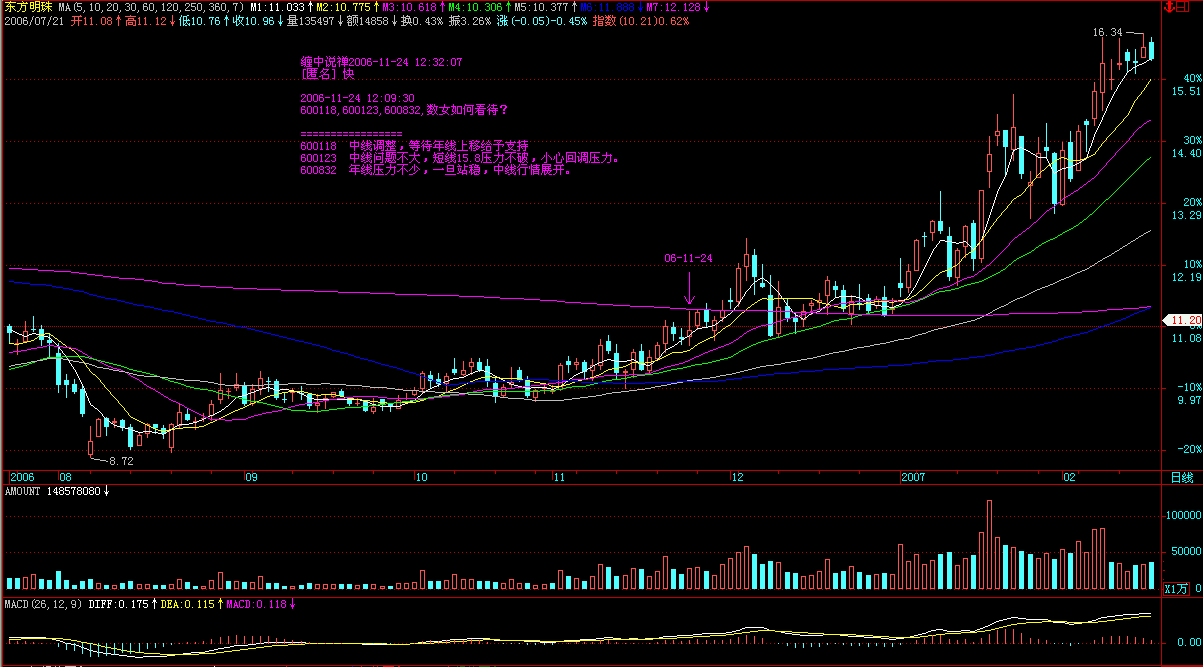Click the MACD(26,12,9) indicator label
Viewport: 1203px width, 667px height.
tap(44, 604)
